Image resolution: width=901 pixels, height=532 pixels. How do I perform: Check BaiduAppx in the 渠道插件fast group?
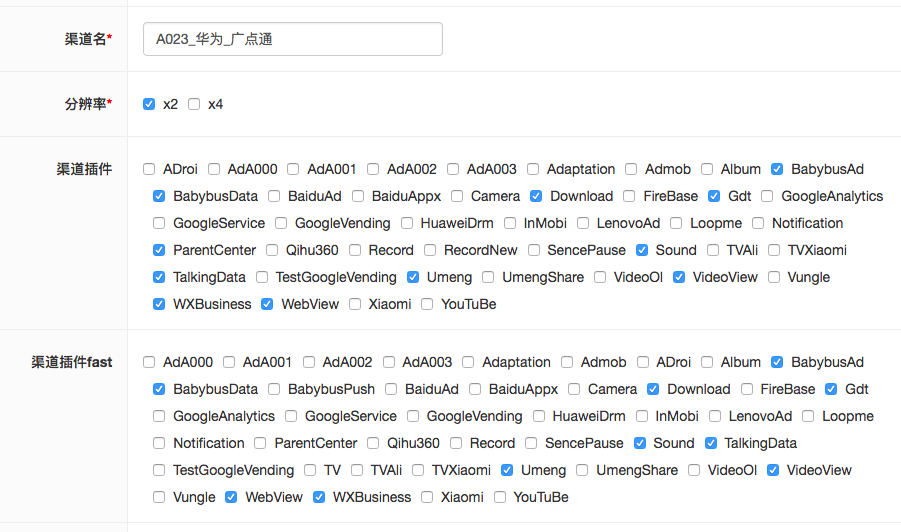[x=475, y=389]
